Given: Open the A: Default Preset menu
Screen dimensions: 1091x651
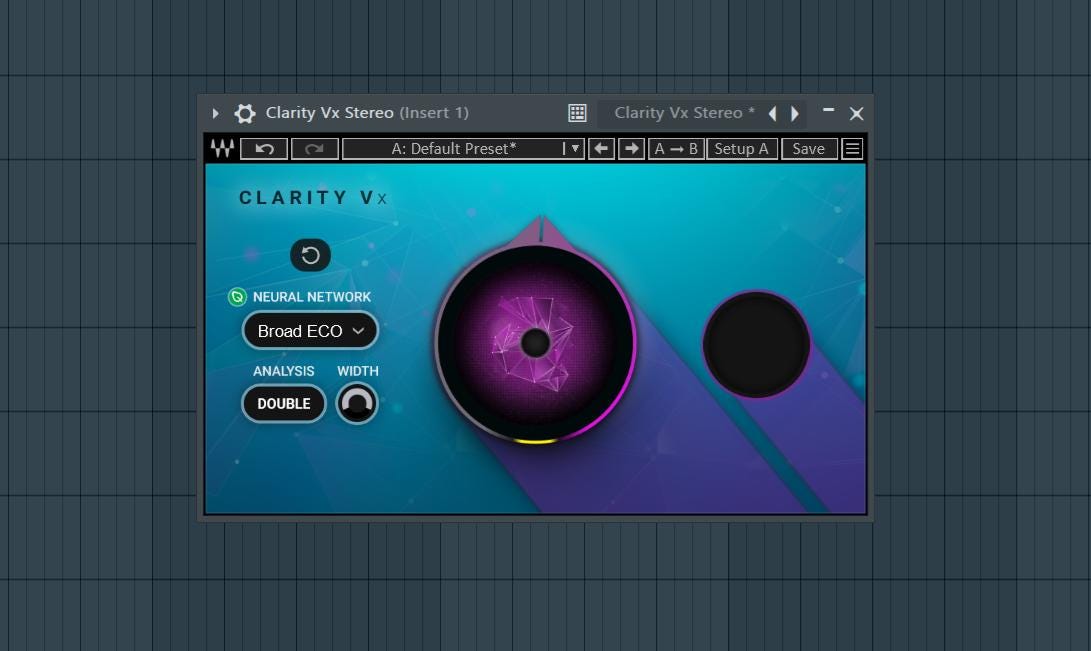Looking at the screenshot, I should click(454, 149).
